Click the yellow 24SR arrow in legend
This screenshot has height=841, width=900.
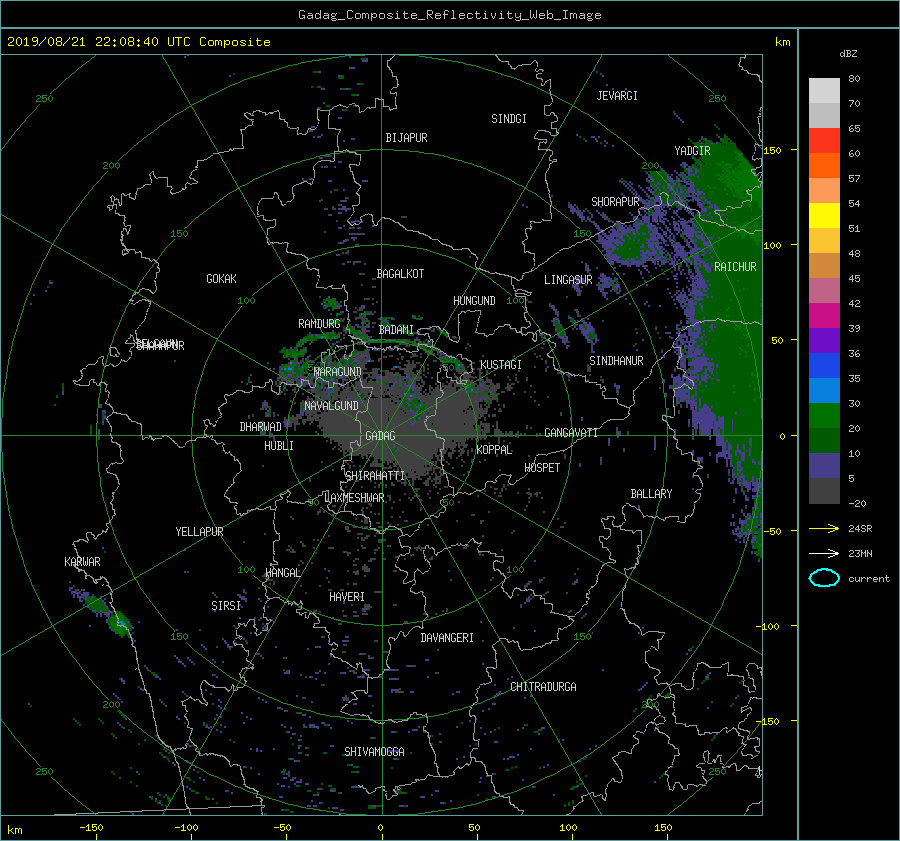[824, 528]
